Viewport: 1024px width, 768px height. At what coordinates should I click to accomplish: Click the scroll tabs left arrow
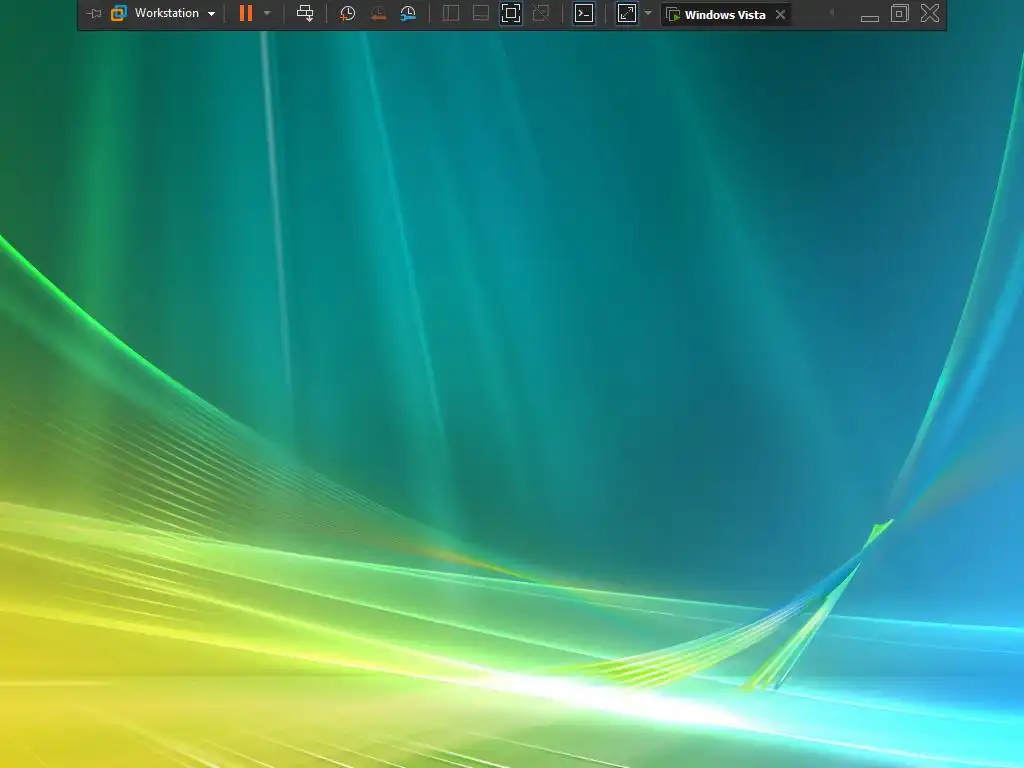click(831, 12)
